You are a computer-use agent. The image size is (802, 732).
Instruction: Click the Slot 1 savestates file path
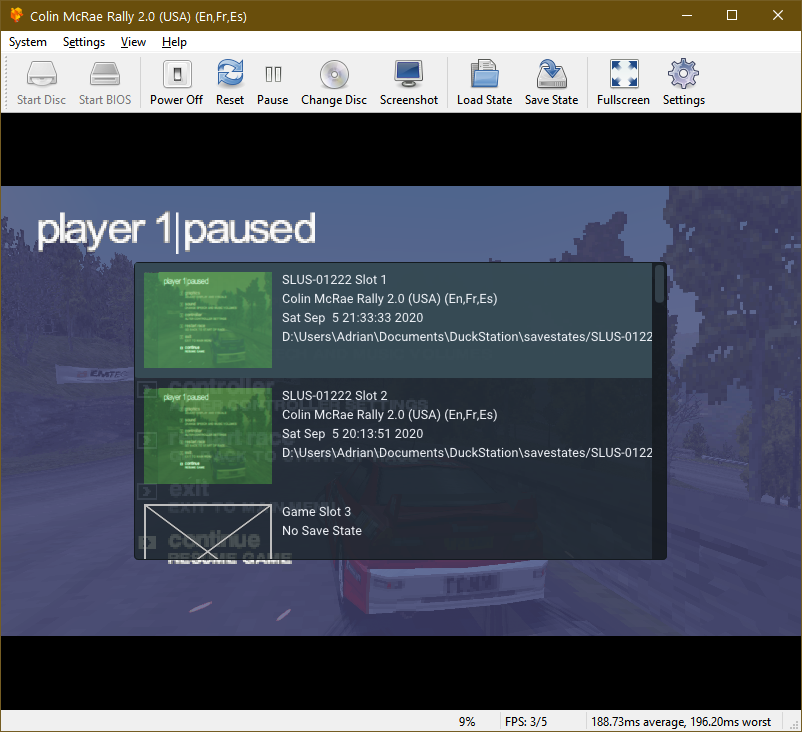(x=467, y=337)
